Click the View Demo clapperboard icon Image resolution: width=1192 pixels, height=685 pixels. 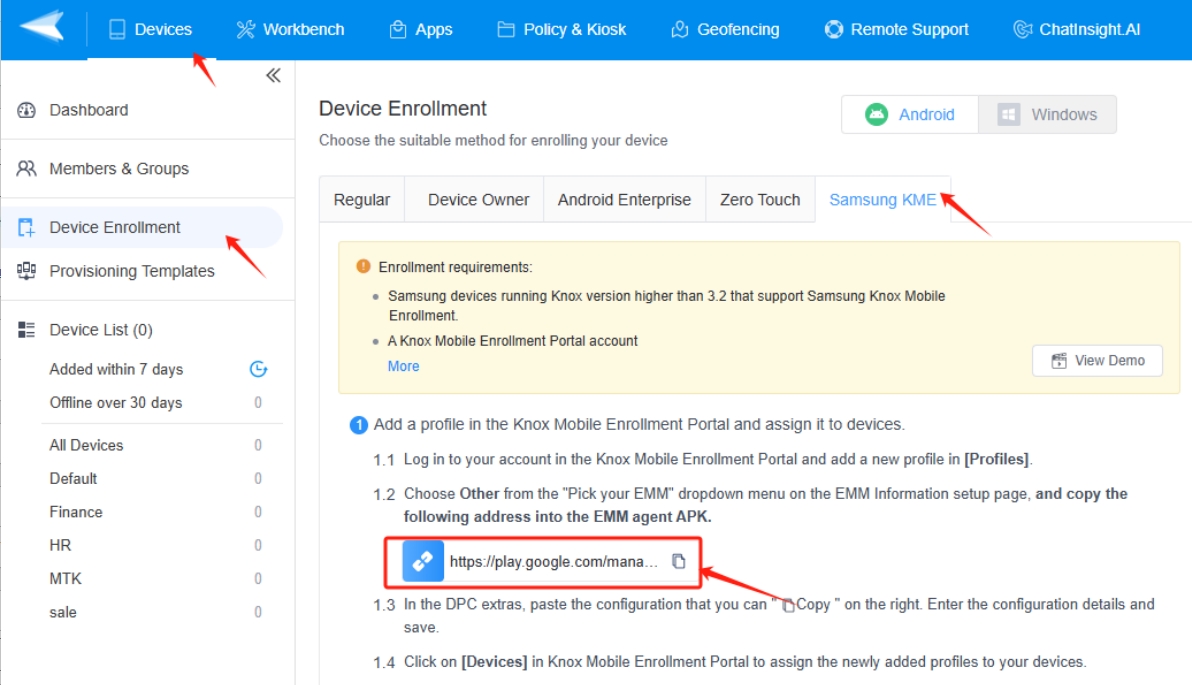click(1059, 360)
